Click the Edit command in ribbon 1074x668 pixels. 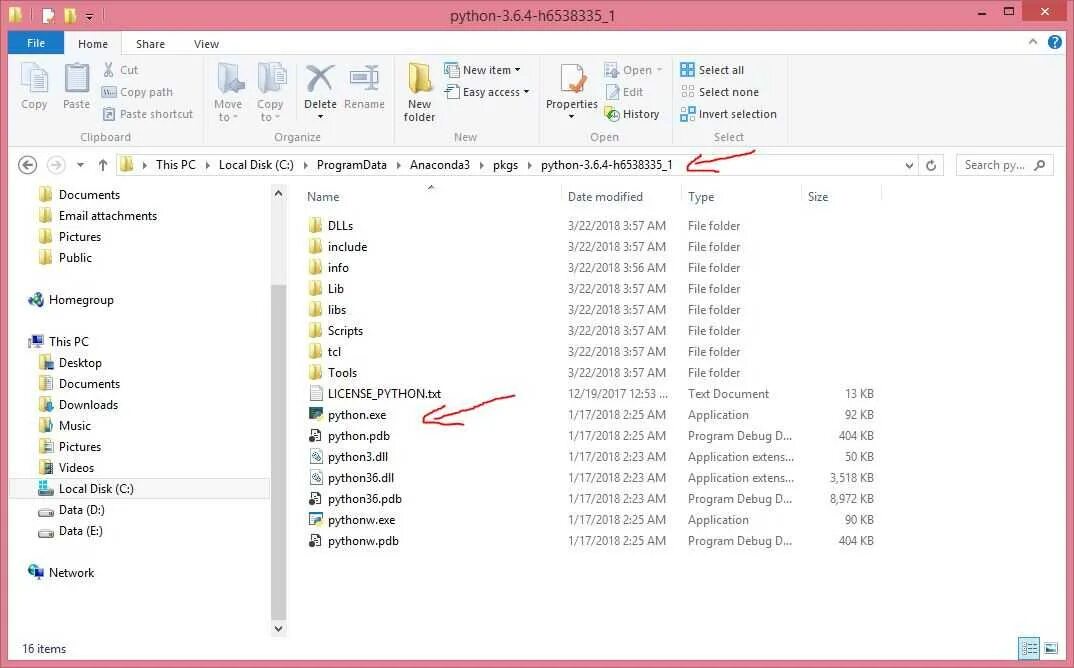tap(624, 92)
